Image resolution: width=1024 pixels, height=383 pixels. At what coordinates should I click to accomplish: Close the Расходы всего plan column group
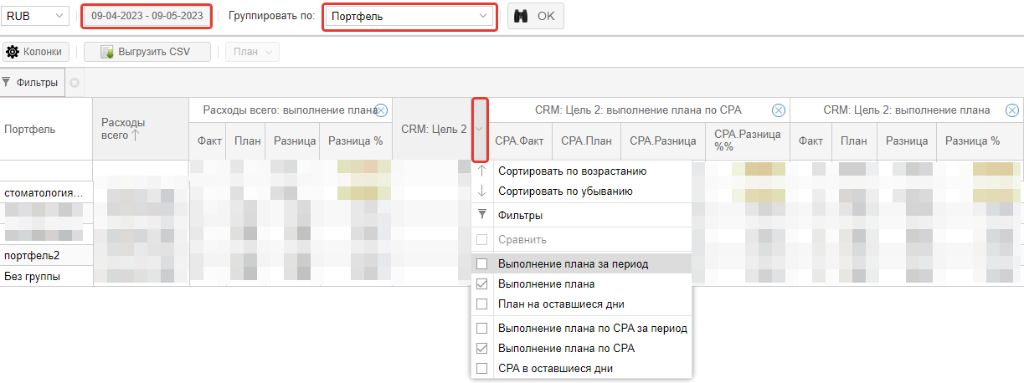pyautogui.click(x=382, y=110)
